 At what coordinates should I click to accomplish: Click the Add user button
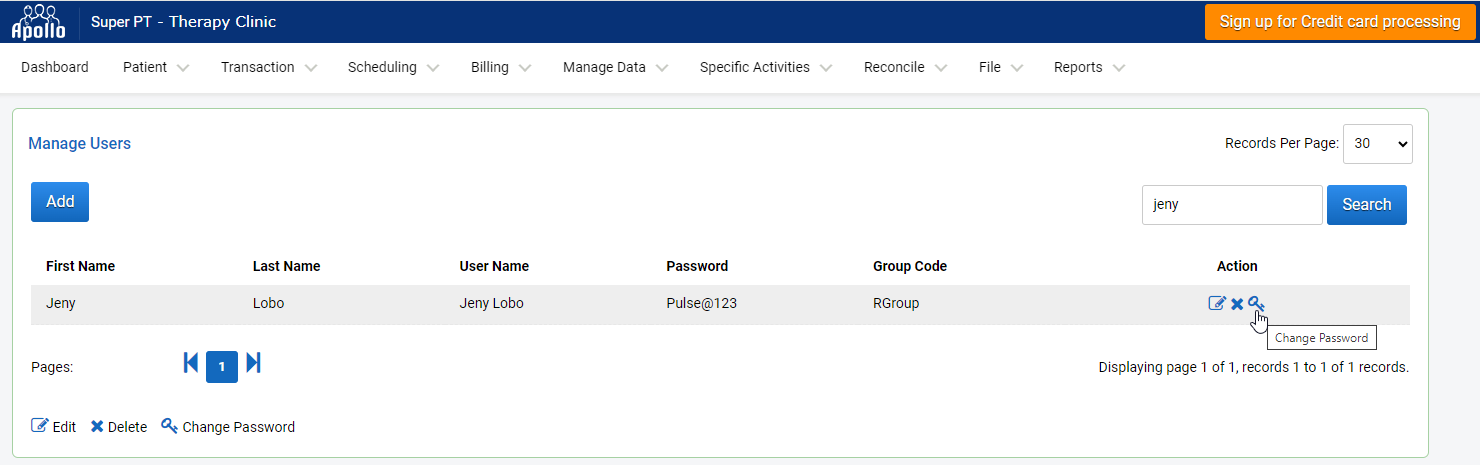pos(60,201)
